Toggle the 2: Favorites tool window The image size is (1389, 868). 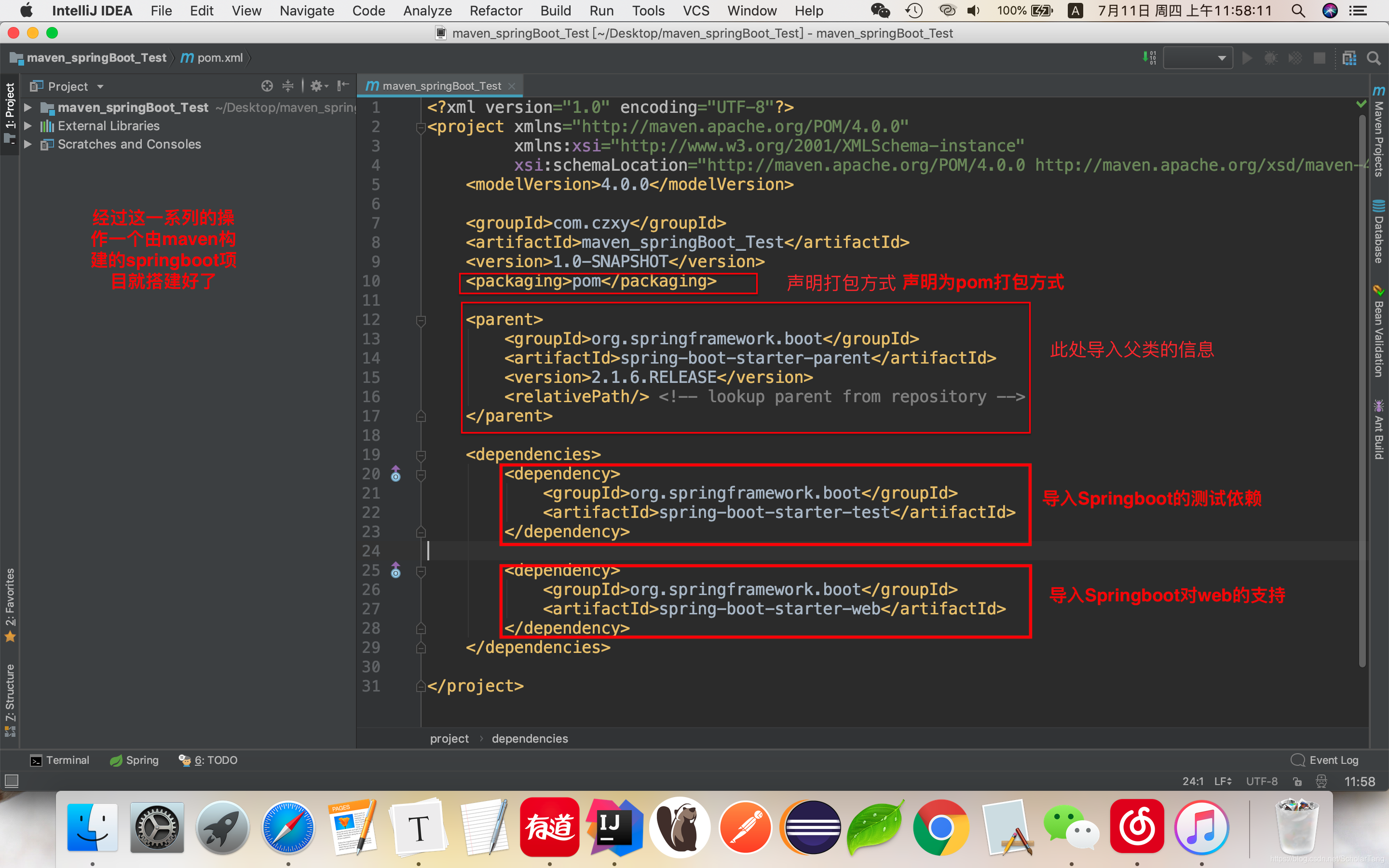(x=10, y=605)
